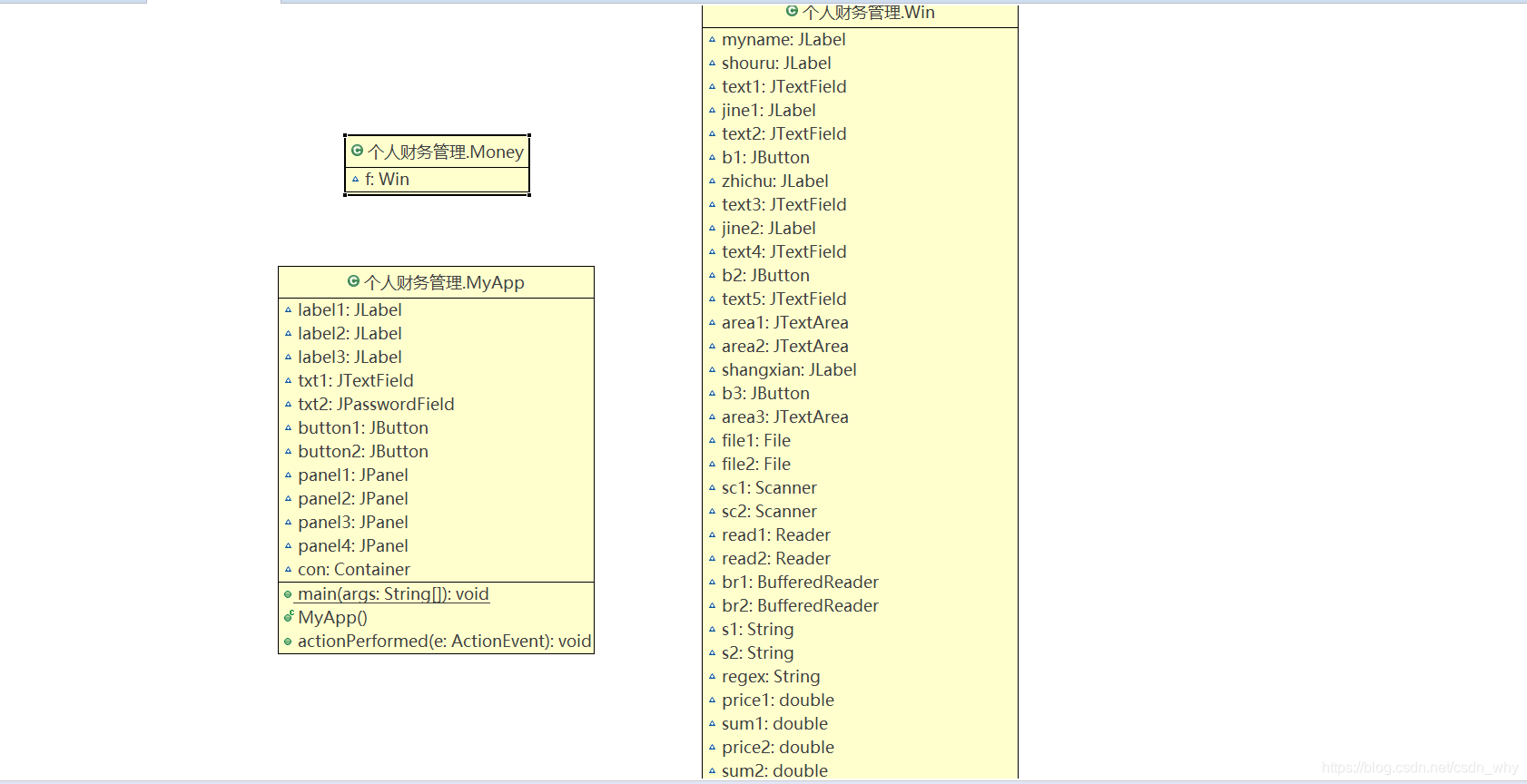
Task: Click the field icon beside sc1: Scanner
Action: coord(712,488)
